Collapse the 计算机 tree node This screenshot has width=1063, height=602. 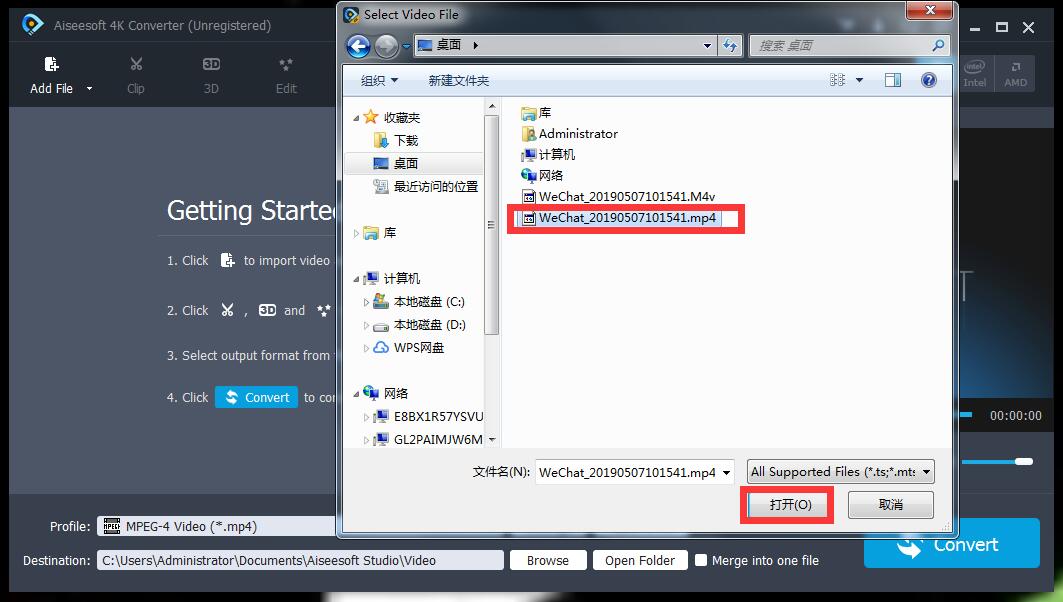click(357, 279)
